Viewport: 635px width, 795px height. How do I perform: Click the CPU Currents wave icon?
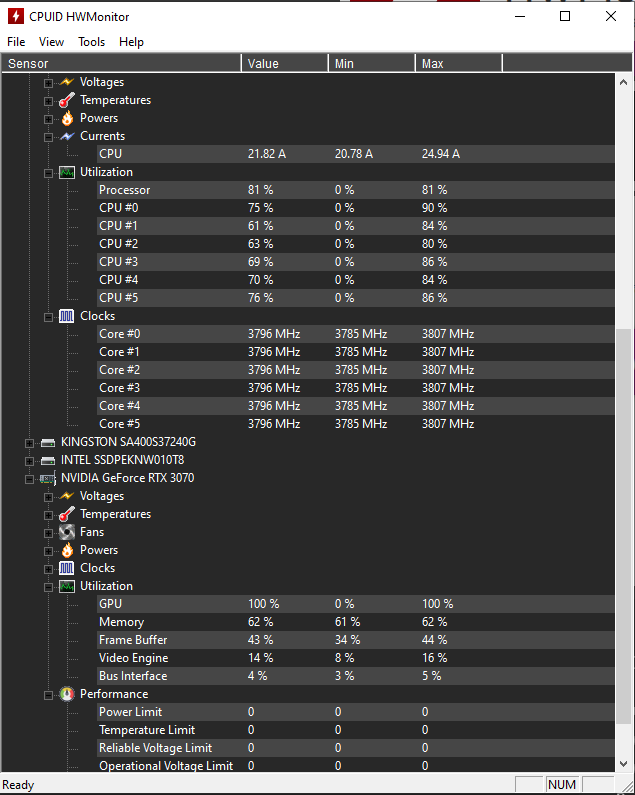67,136
